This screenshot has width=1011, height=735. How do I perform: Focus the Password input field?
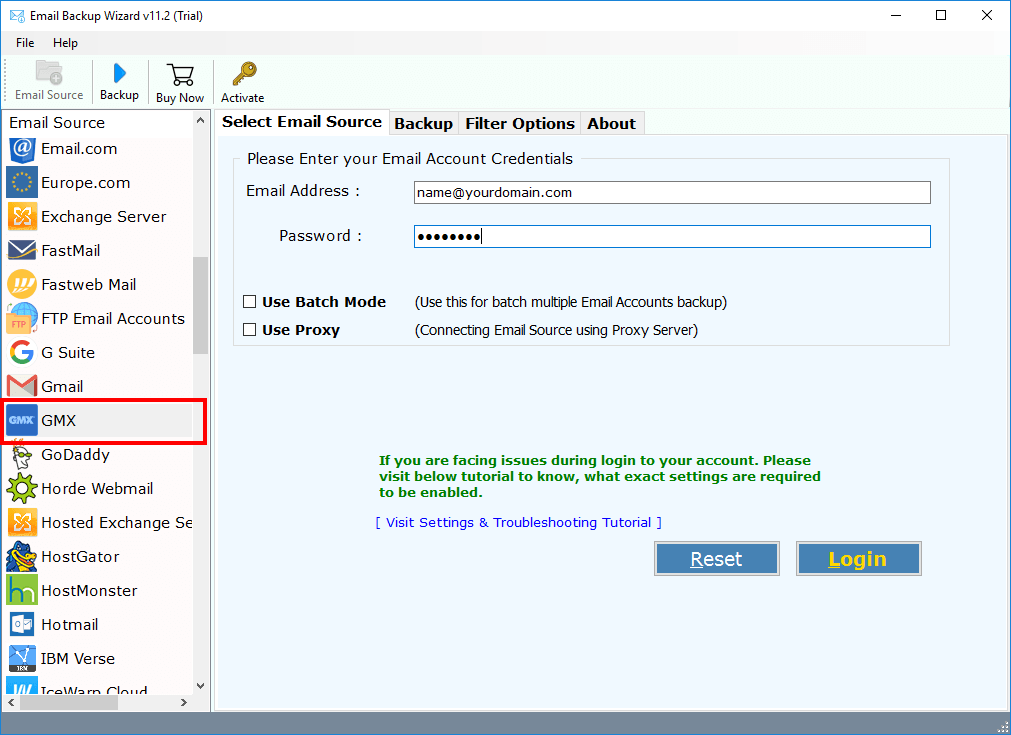pos(672,237)
